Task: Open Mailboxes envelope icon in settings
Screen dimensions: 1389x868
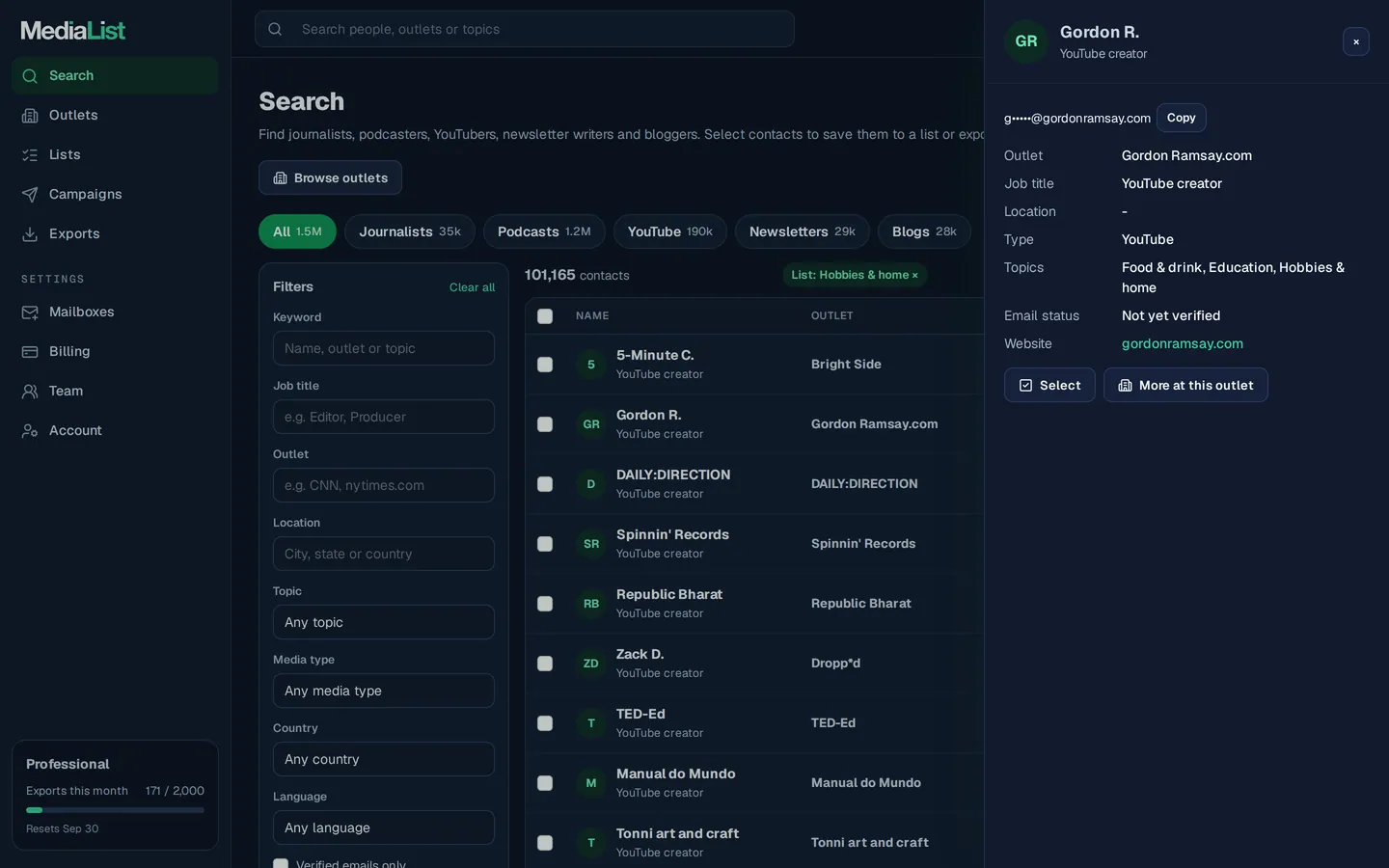Action: [x=30, y=312]
